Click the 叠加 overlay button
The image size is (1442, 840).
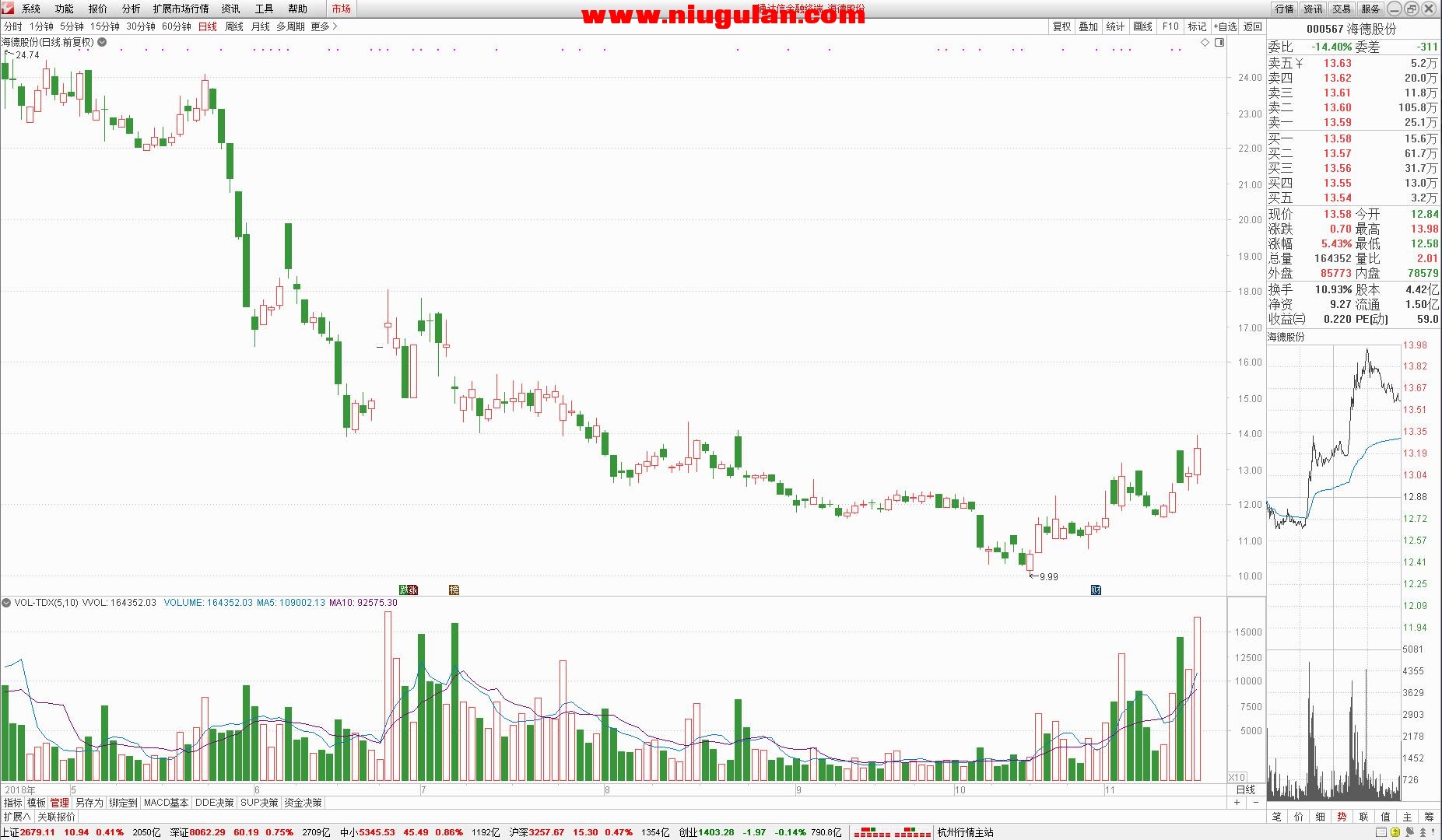pyautogui.click(x=1088, y=26)
